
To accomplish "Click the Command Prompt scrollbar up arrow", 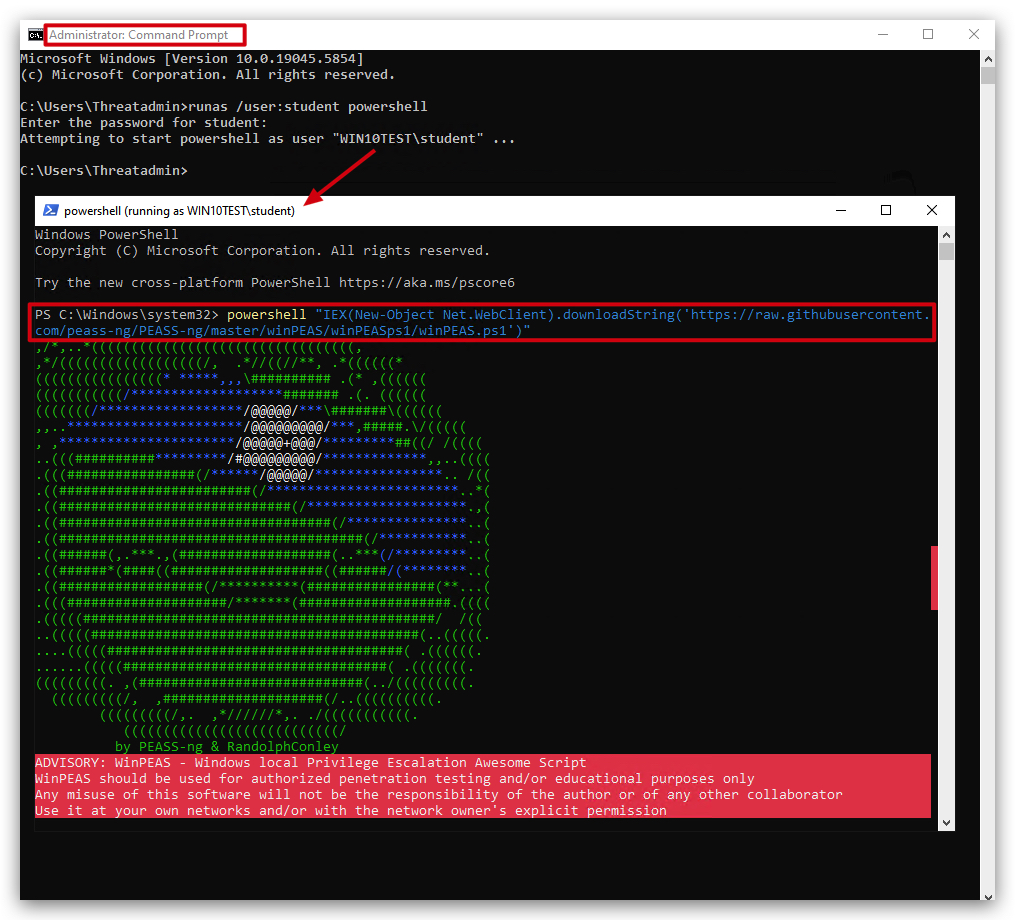I will click(x=988, y=59).
